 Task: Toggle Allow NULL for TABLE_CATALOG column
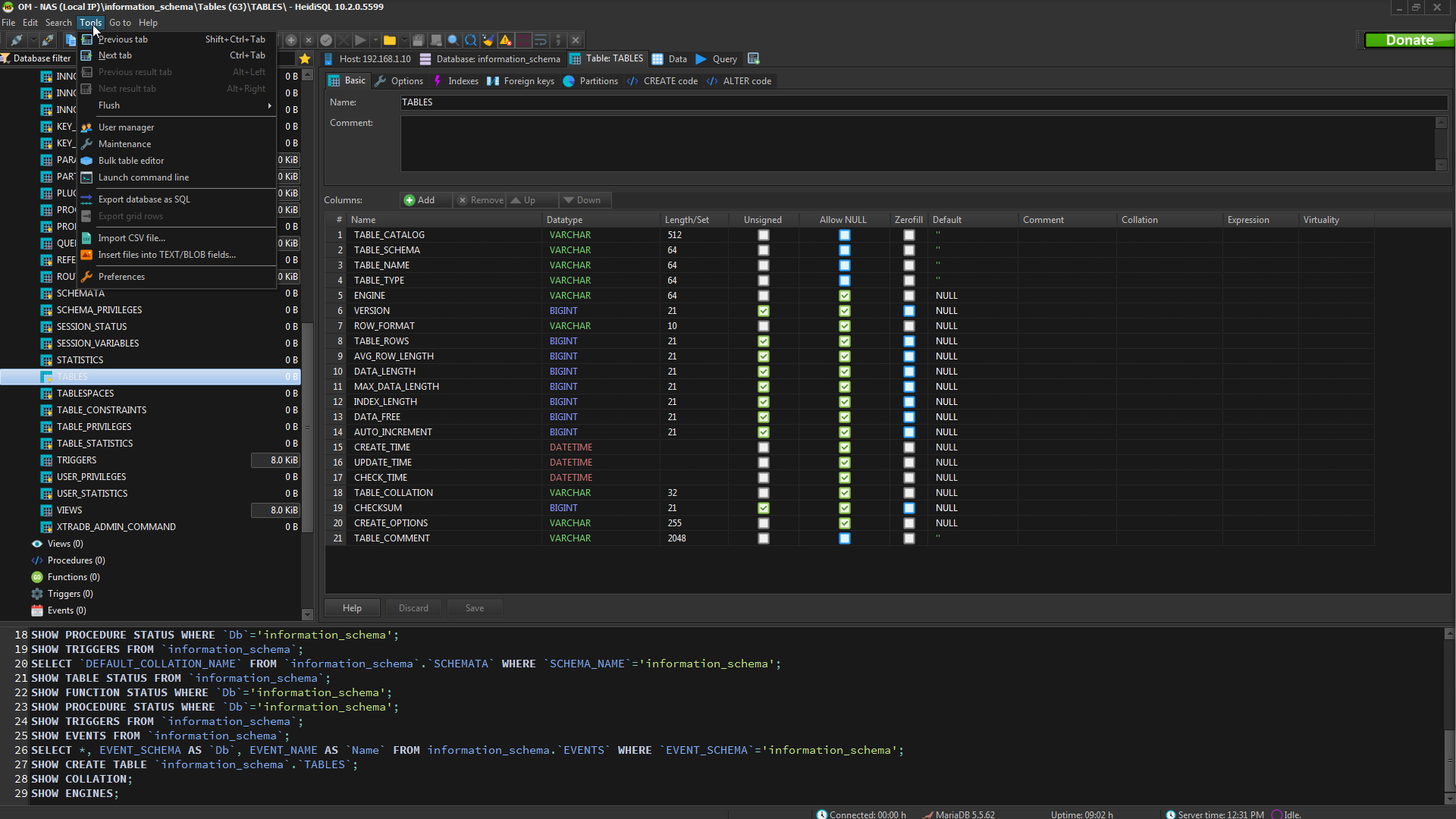tap(844, 235)
